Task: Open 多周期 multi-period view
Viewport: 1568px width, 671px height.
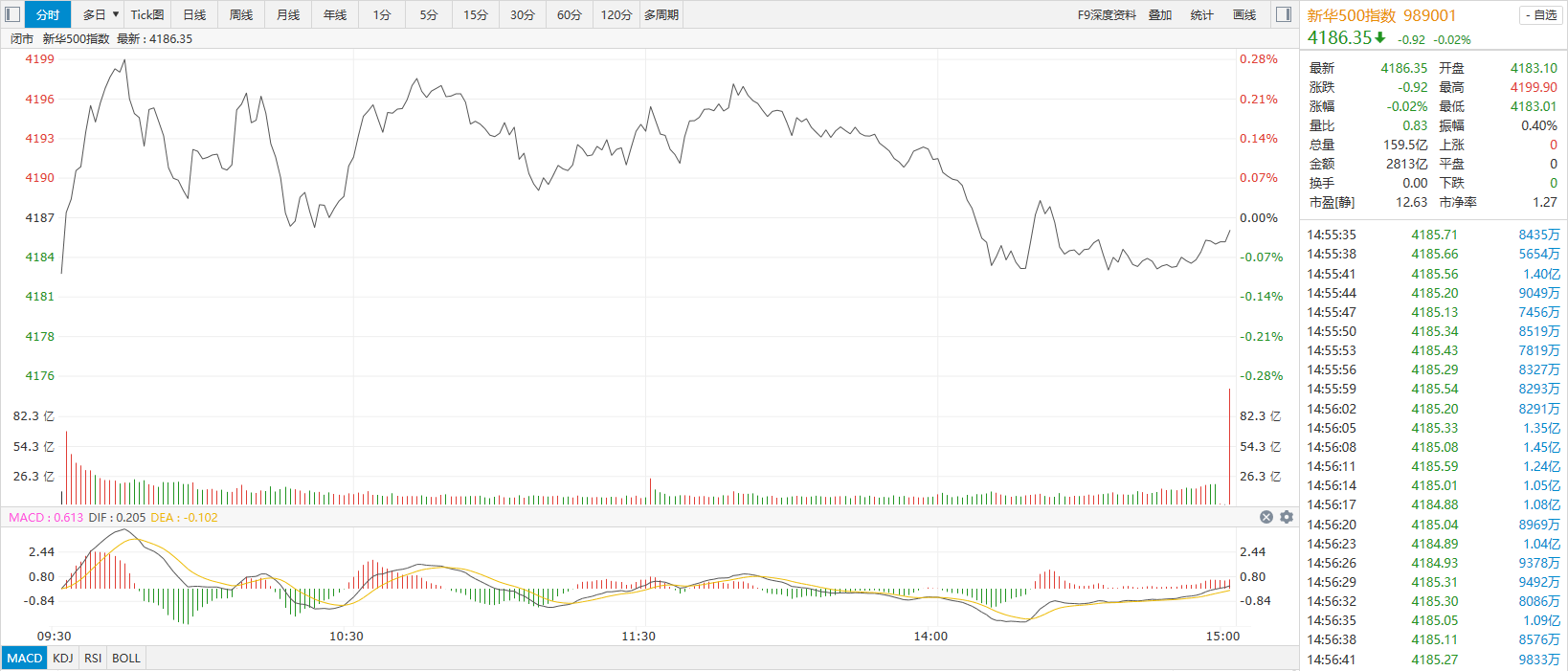Action: (x=661, y=14)
